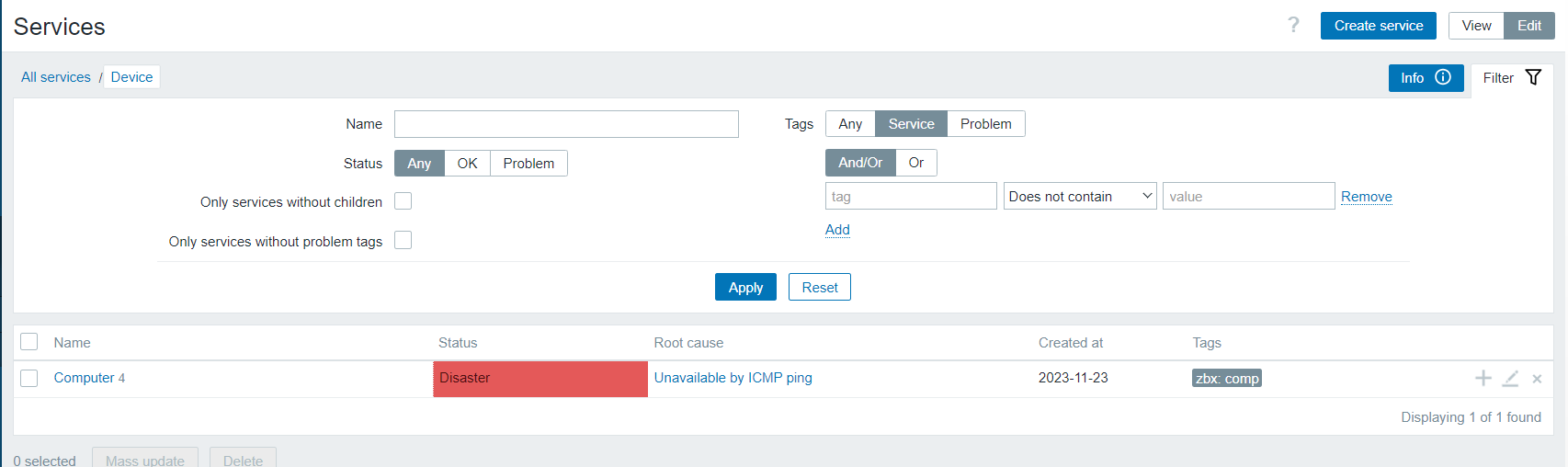Edit Computer 4 using pencil icon
The height and width of the screenshot is (467, 1568).
pos(1510,378)
